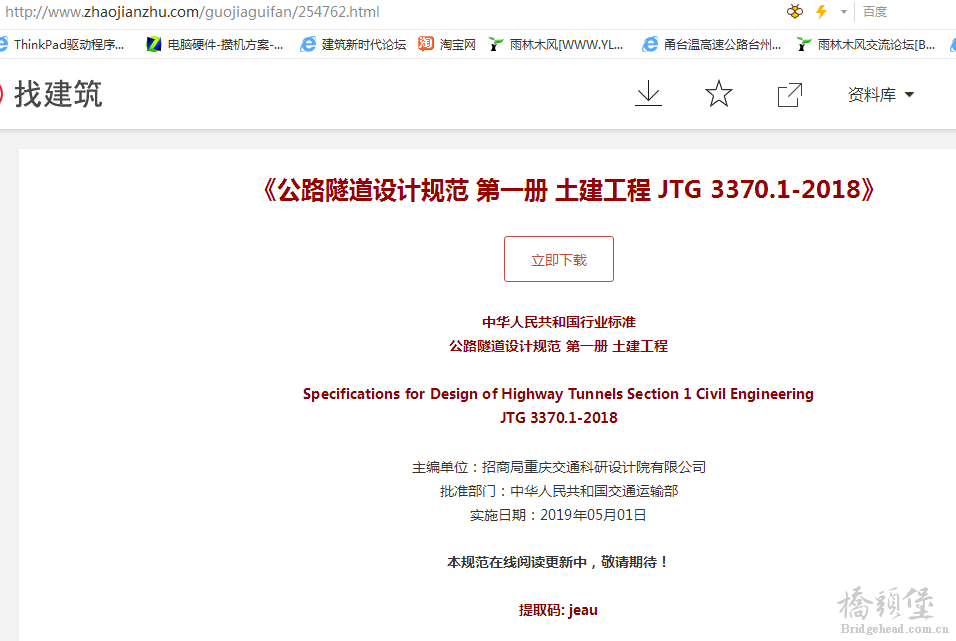Click the share external-link icon
Image resolution: width=956 pixels, height=641 pixels.
[x=789, y=94]
